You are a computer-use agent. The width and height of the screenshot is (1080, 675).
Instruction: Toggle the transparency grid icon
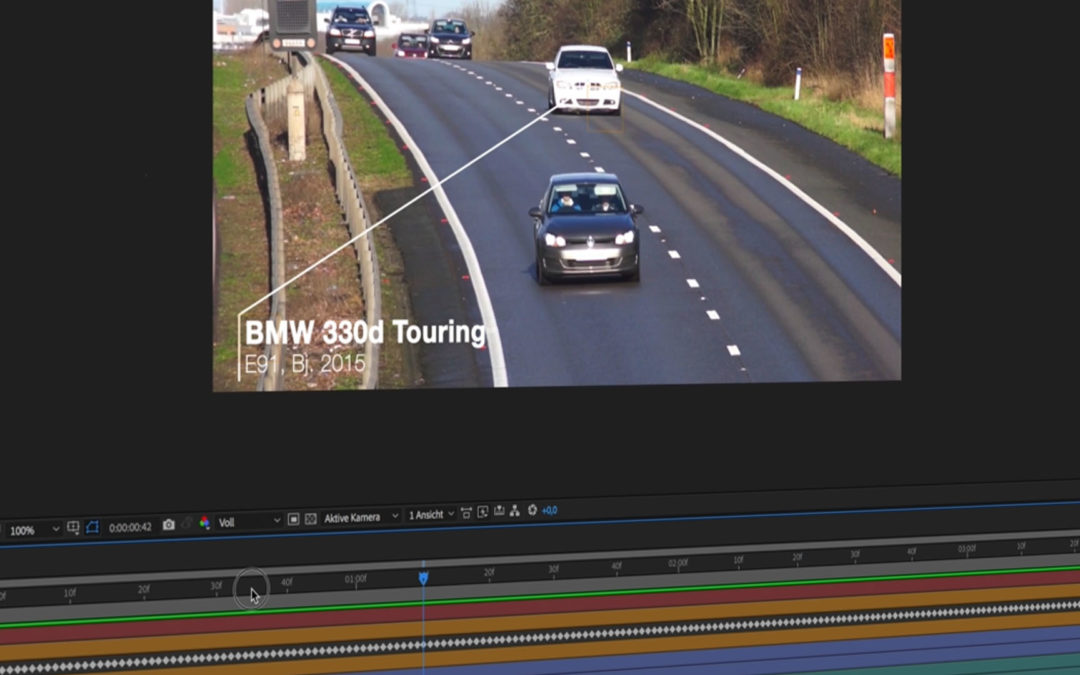311,519
